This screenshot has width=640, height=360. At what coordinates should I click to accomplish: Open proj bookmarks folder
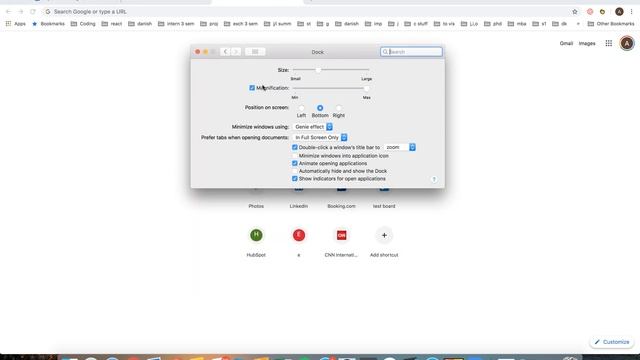209,24
